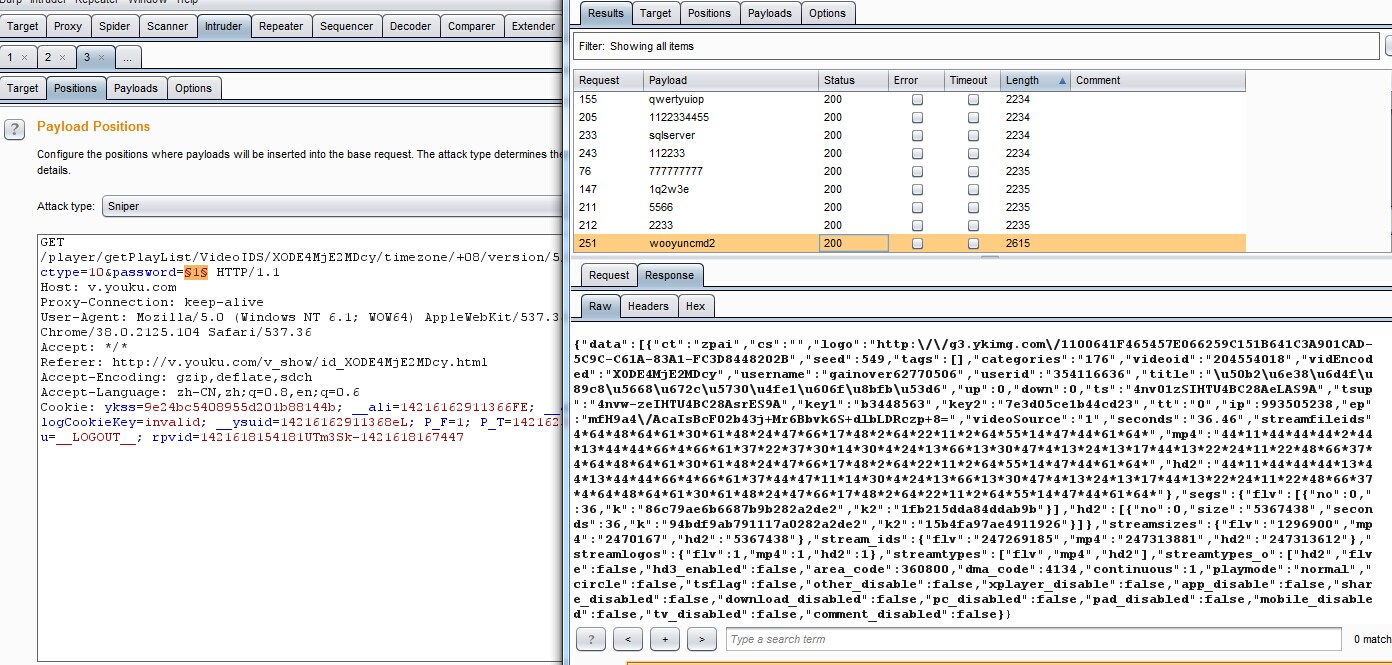Click Length value 2615 cell
This screenshot has height=665, width=1392.
point(1035,244)
